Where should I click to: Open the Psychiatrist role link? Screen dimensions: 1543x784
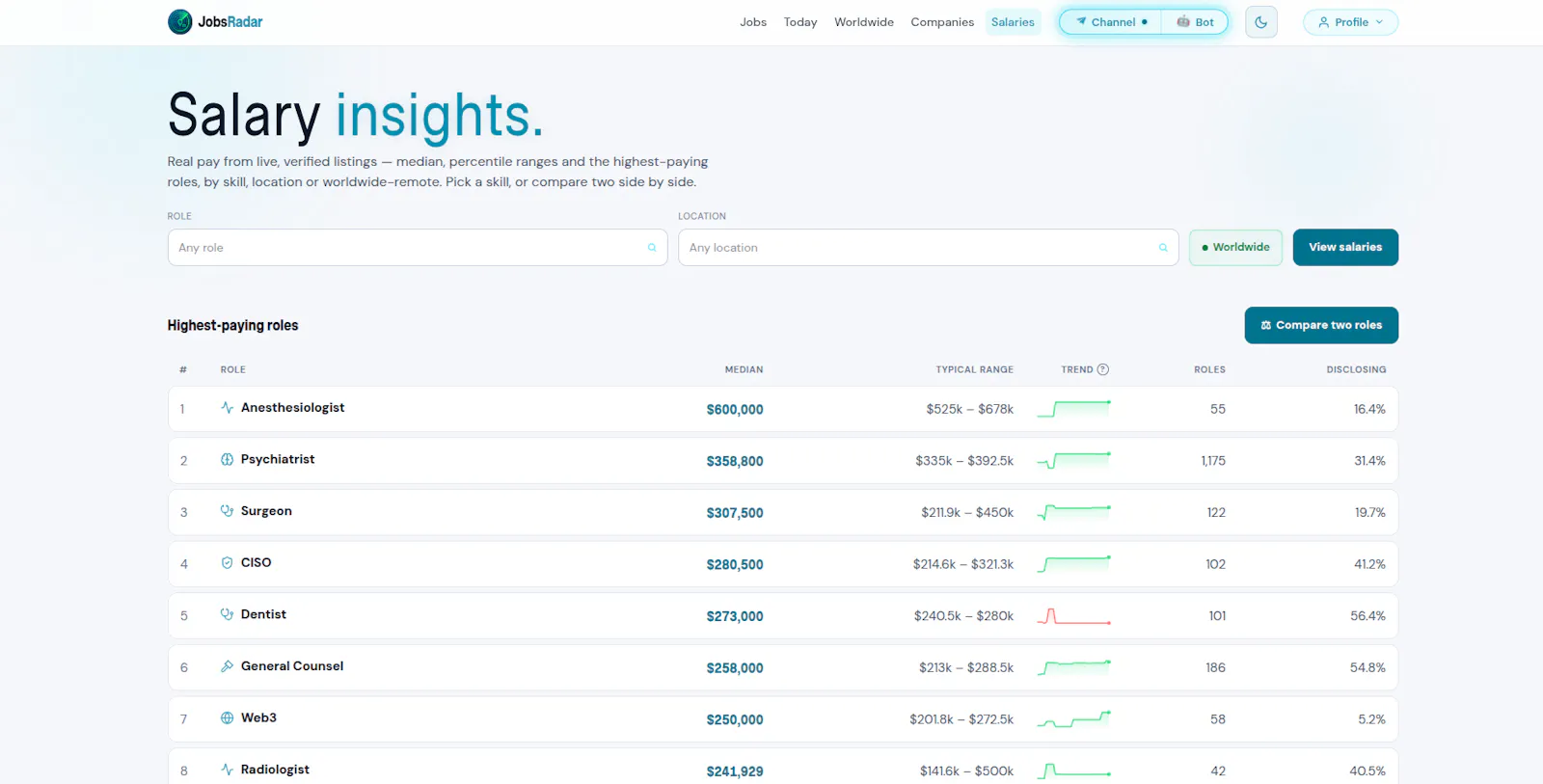[x=278, y=459]
